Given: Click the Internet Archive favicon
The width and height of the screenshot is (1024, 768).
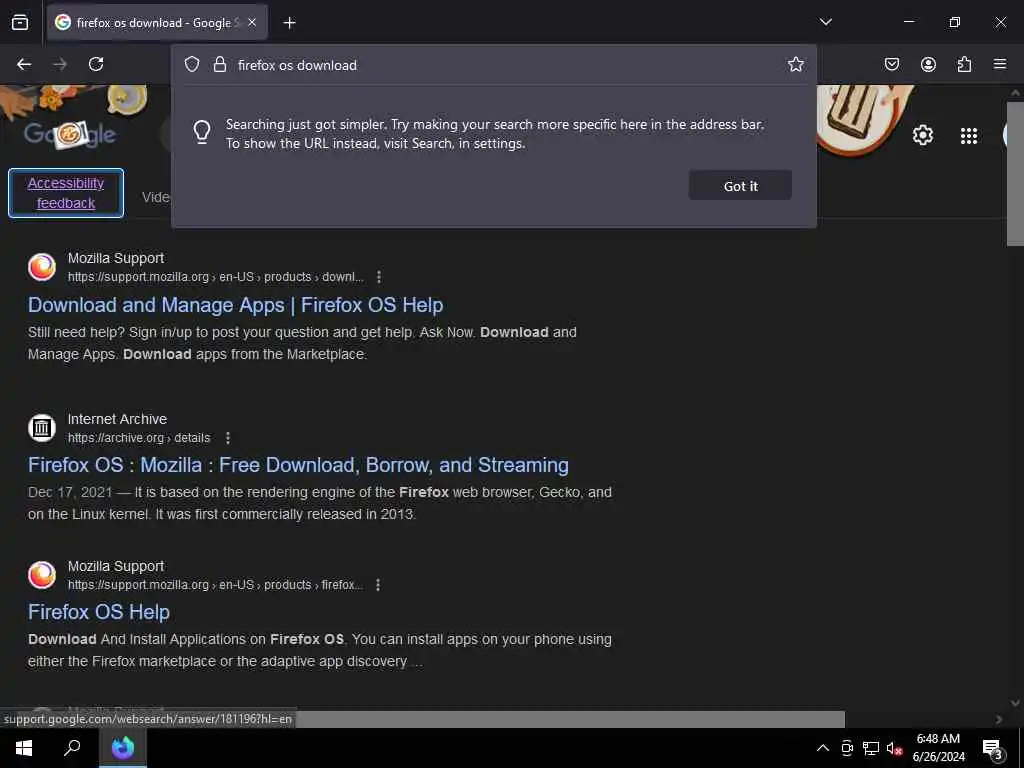Looking at the screenshot, I should 42,428.
